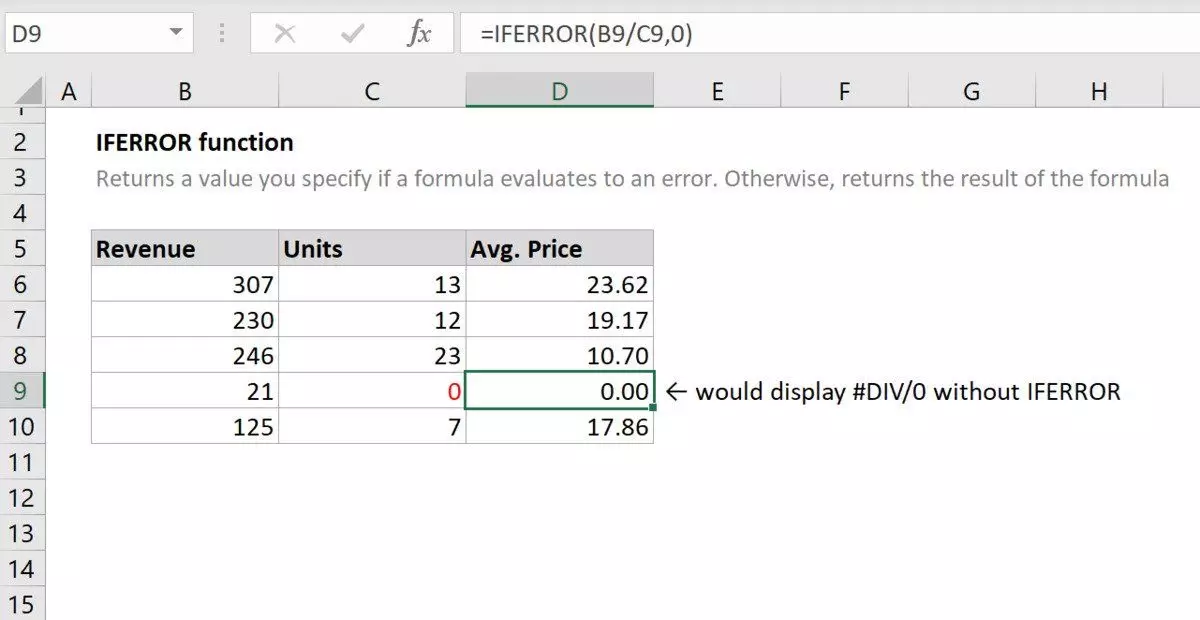Select revenue cell with value 125

pyautogui.click(x=185, y=427)
